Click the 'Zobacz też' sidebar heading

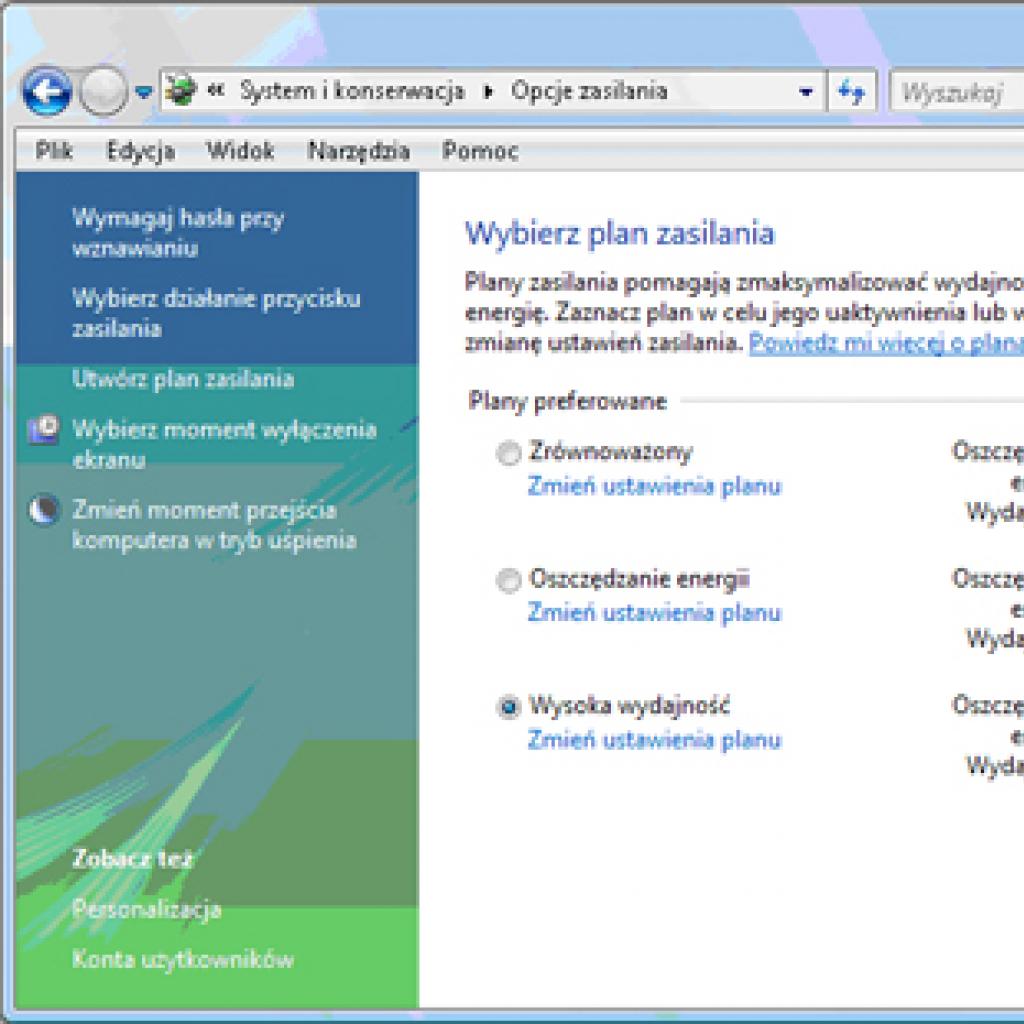point(132,859)
